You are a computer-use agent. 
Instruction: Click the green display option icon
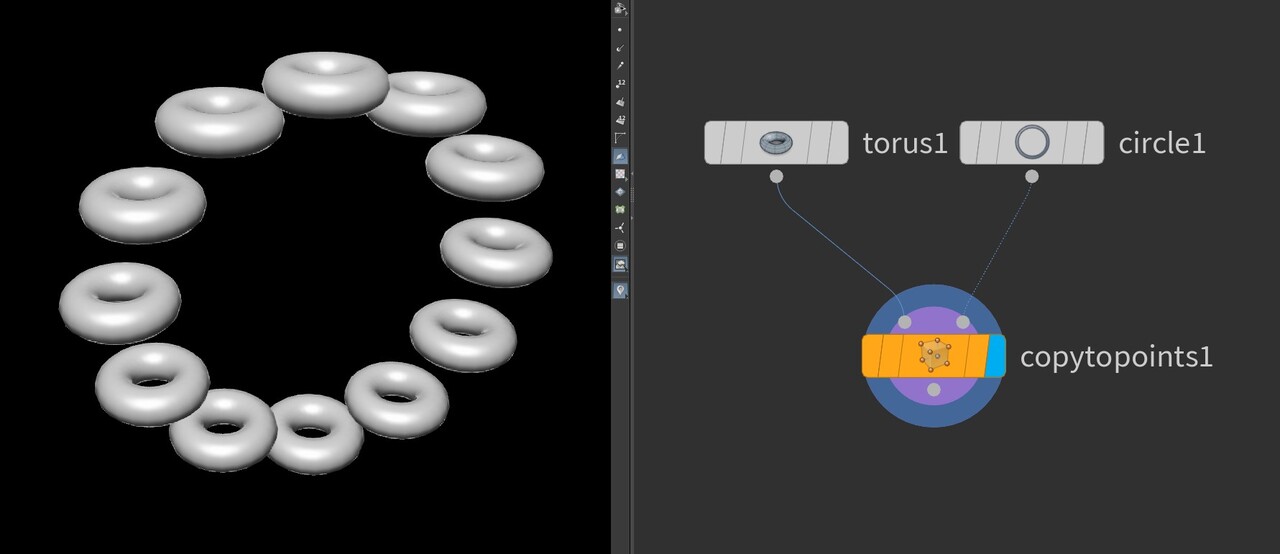(x=620, y=210)
